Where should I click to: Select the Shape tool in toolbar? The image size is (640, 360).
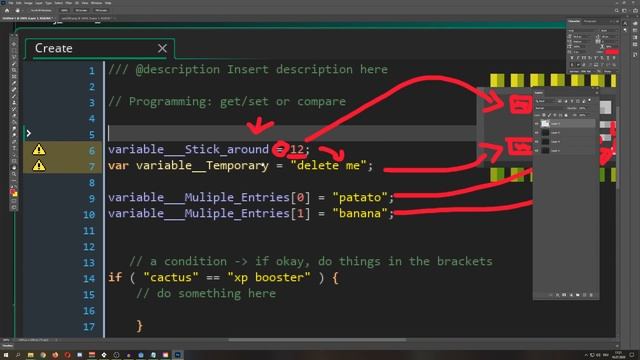pos(14,161)
